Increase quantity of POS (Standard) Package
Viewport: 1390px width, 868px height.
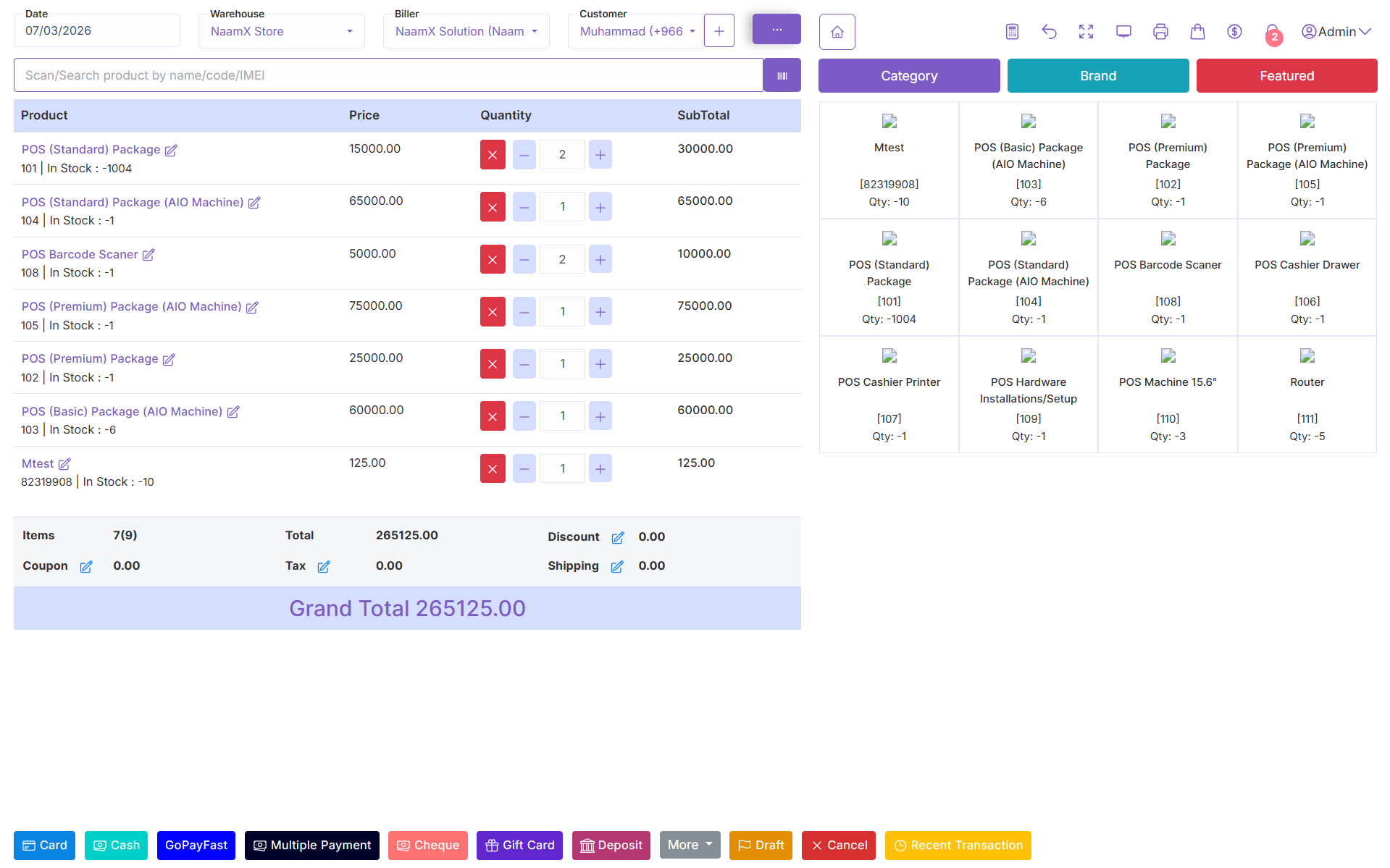(x=600, y=155)
